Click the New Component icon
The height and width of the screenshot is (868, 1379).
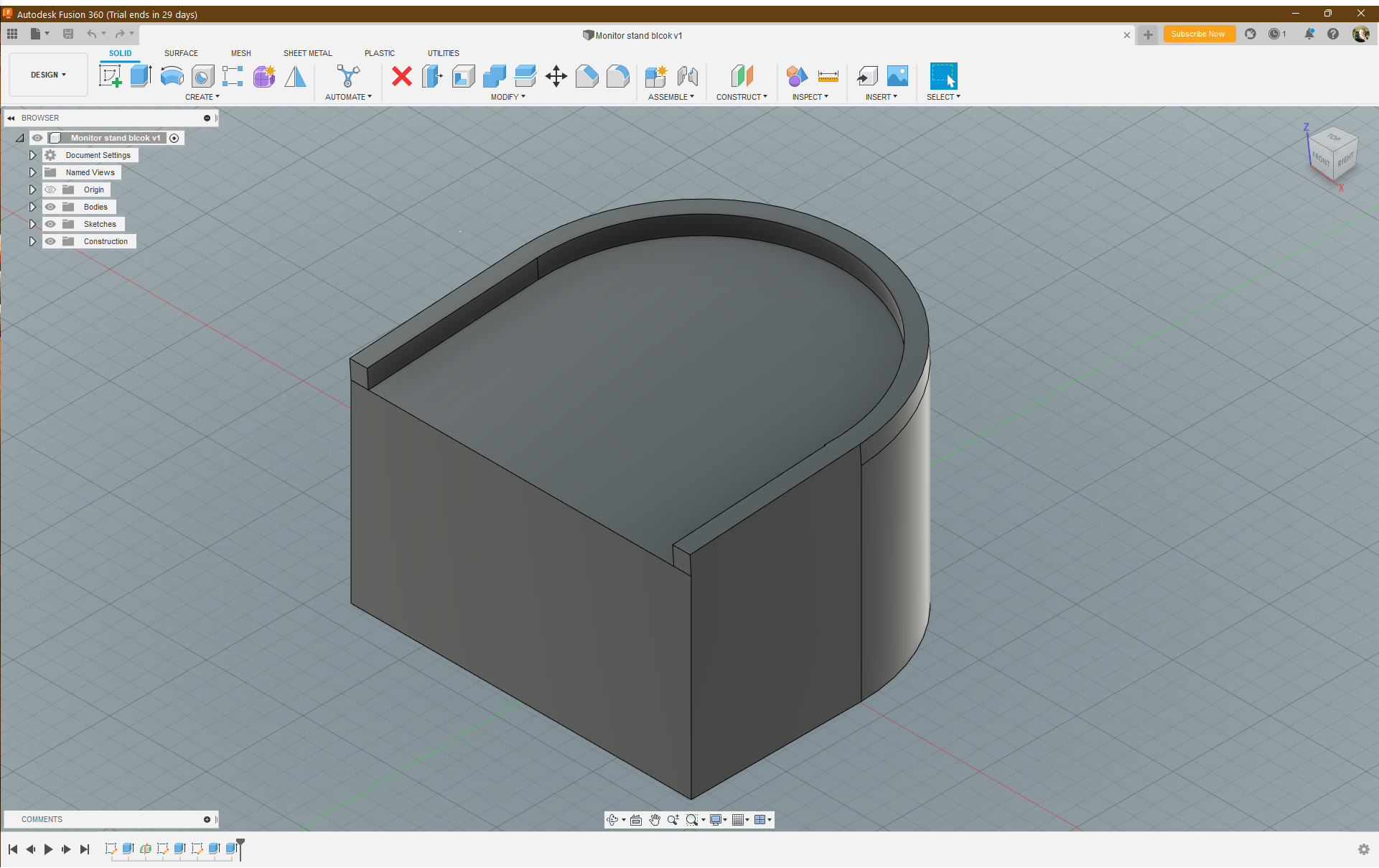(656, 76)
